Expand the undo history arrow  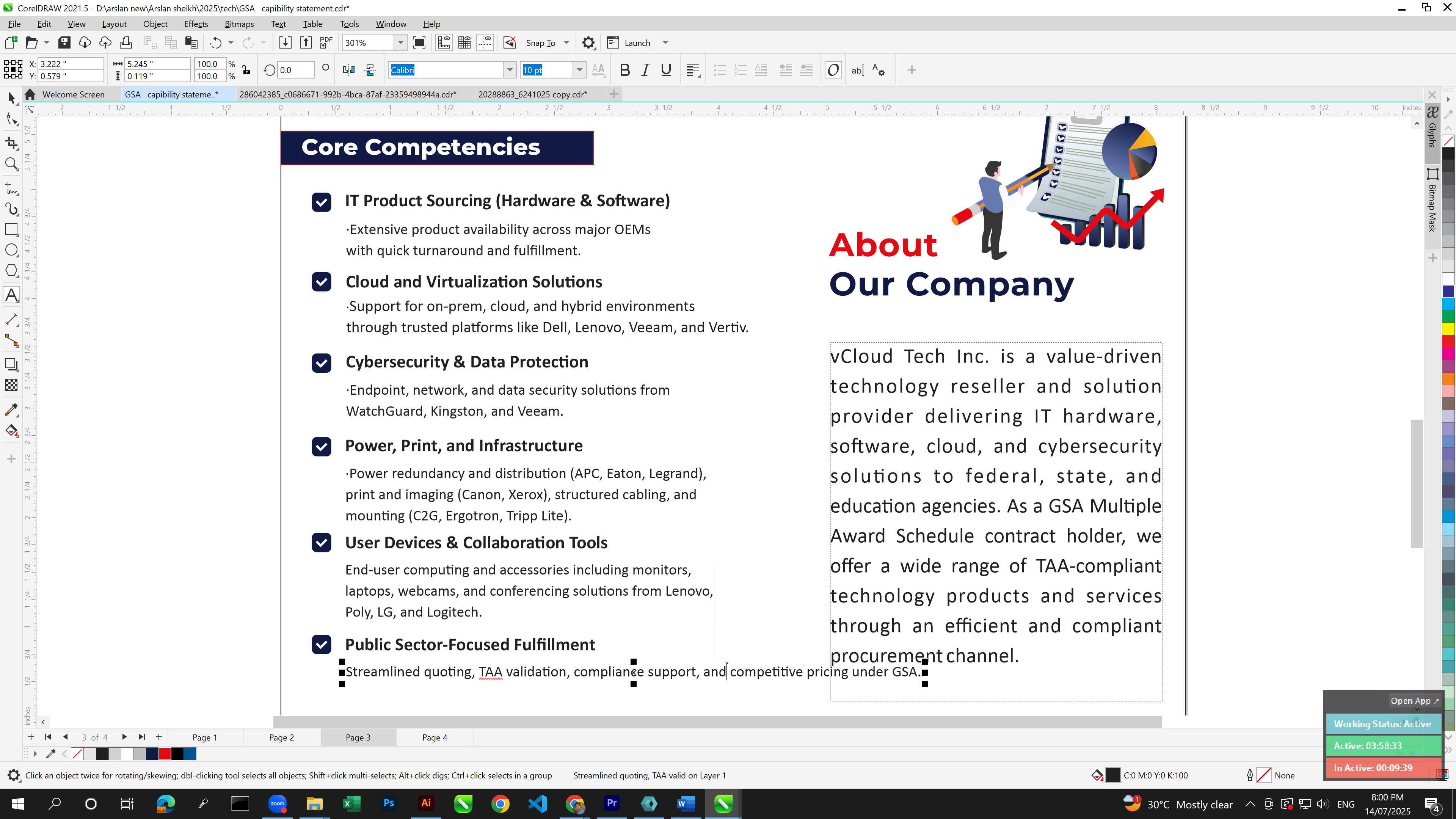tap(231, 43)
